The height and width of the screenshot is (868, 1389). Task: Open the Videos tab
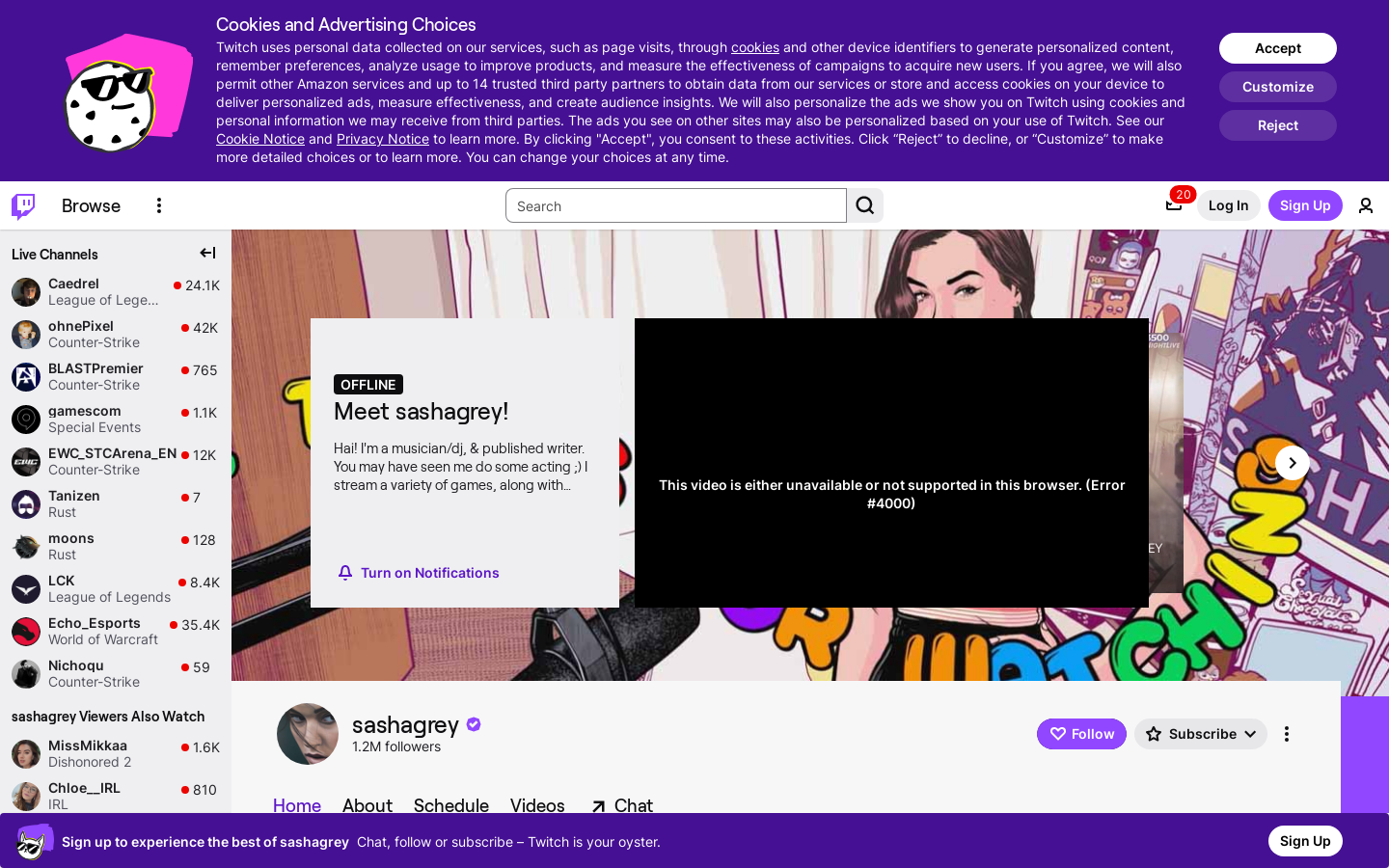pos(537,805)
